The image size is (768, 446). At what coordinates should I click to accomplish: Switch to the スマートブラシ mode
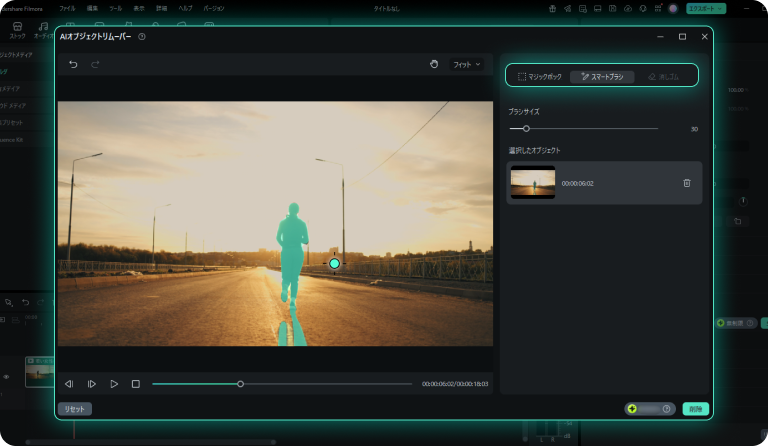point(602,76)
